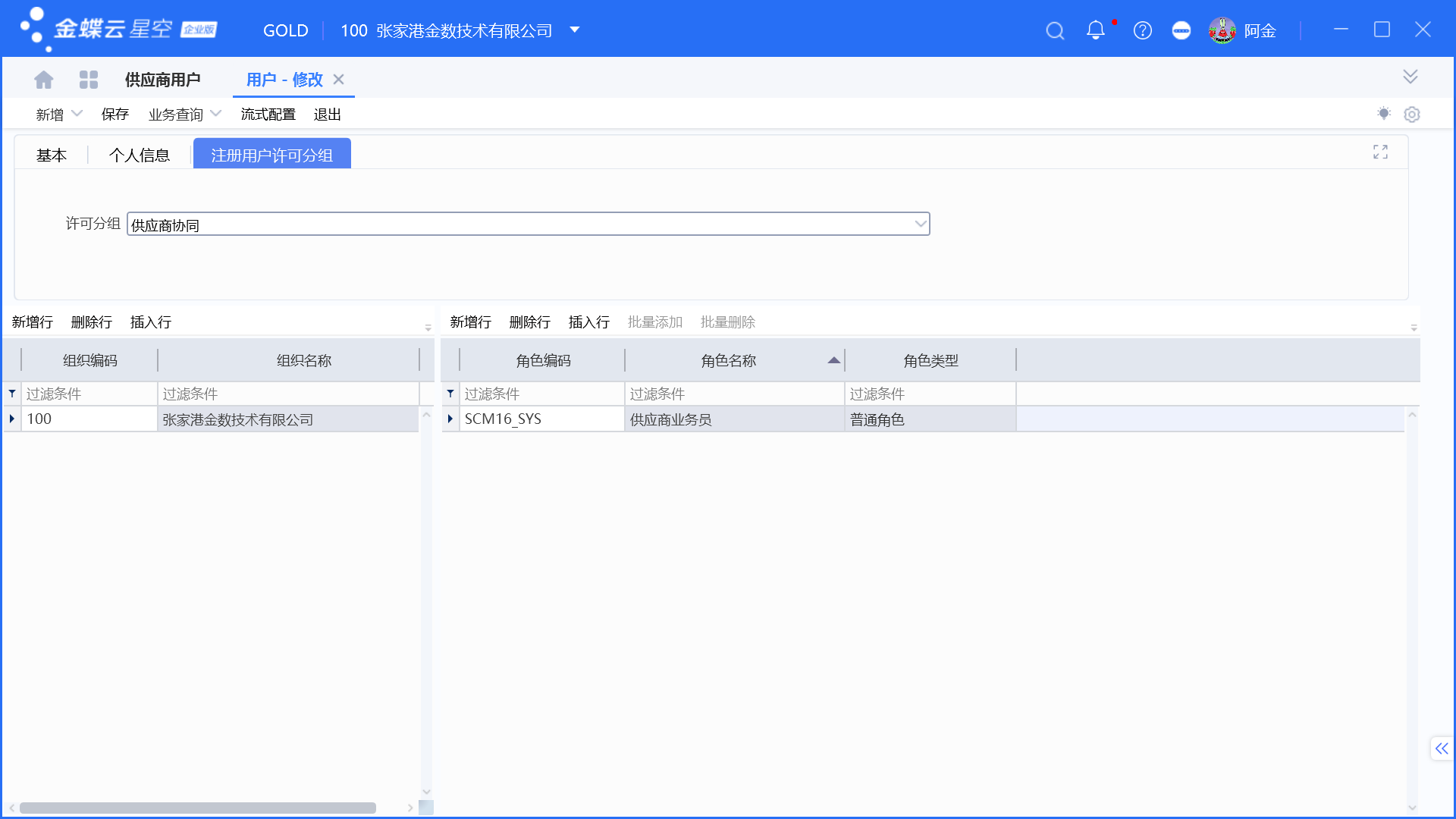Select cell 普通角色
Screen dimensions: 1456x819
tap(930, 419)
